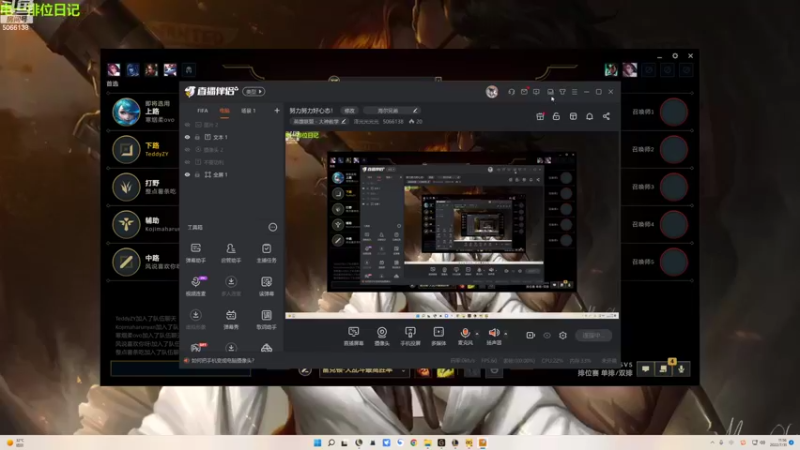Image resolution: width=800 pixels, height=450 pixels.
Task: Start recording with the camcorder icon
Action: [531, 335]
